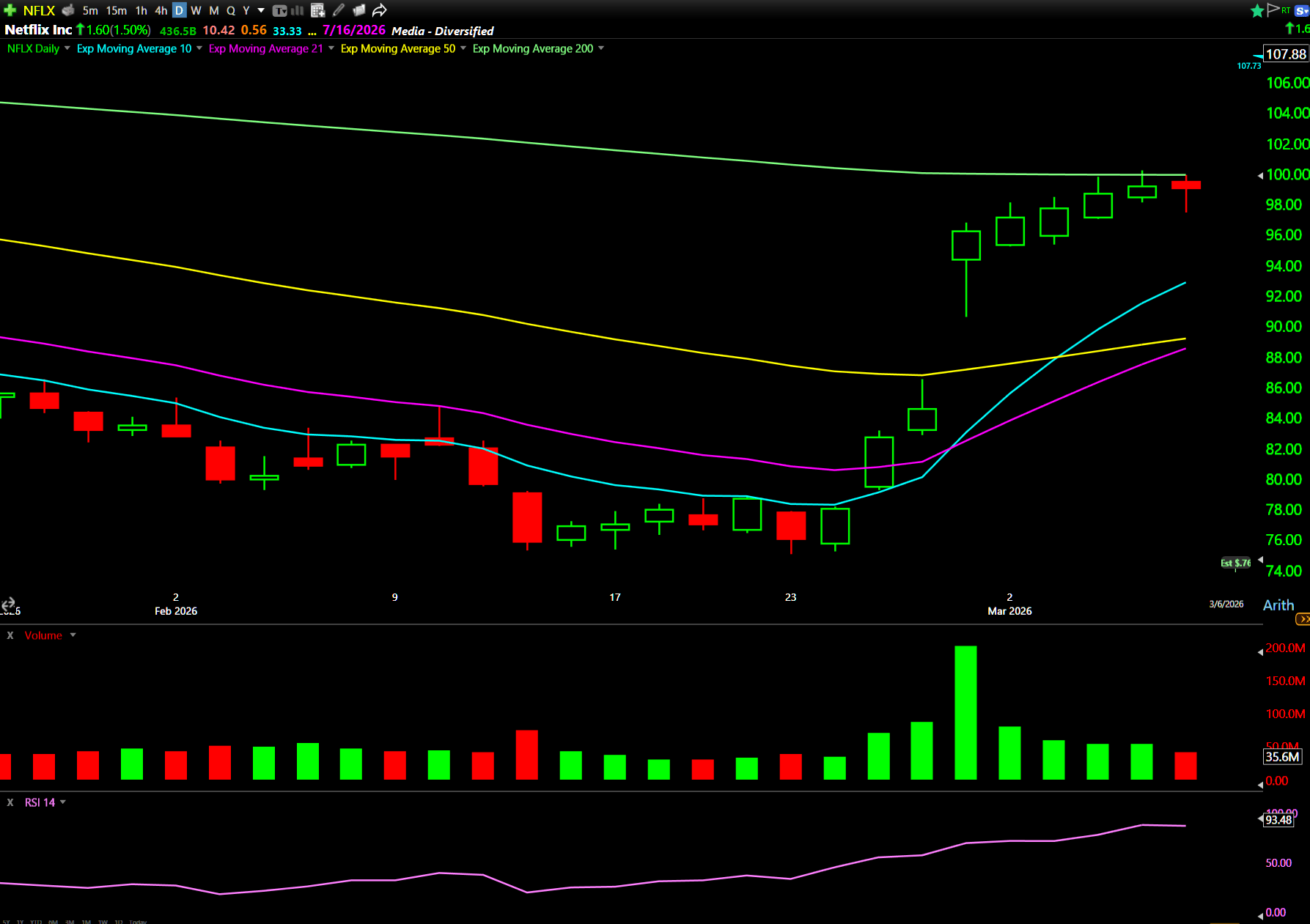Click the 7/16/2026 earnings date
The image size is (1310, 924).
pos(353,30)
